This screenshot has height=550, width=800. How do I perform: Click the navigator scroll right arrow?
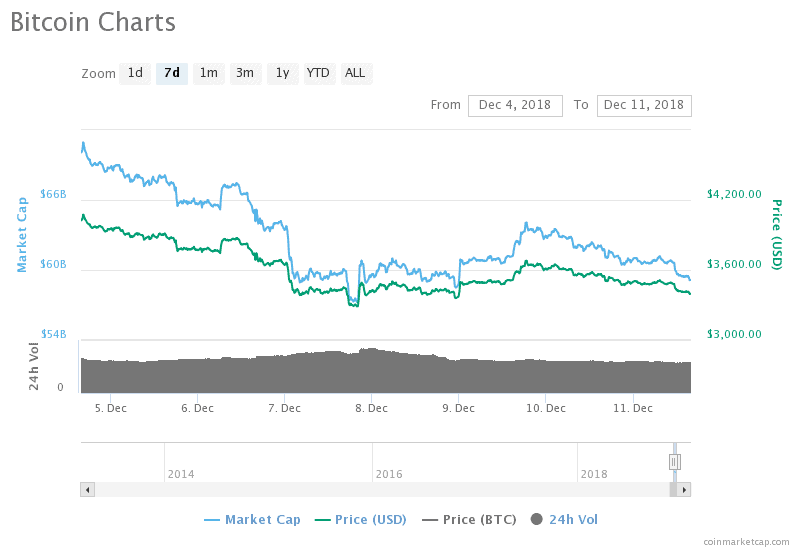pos(684,490)
